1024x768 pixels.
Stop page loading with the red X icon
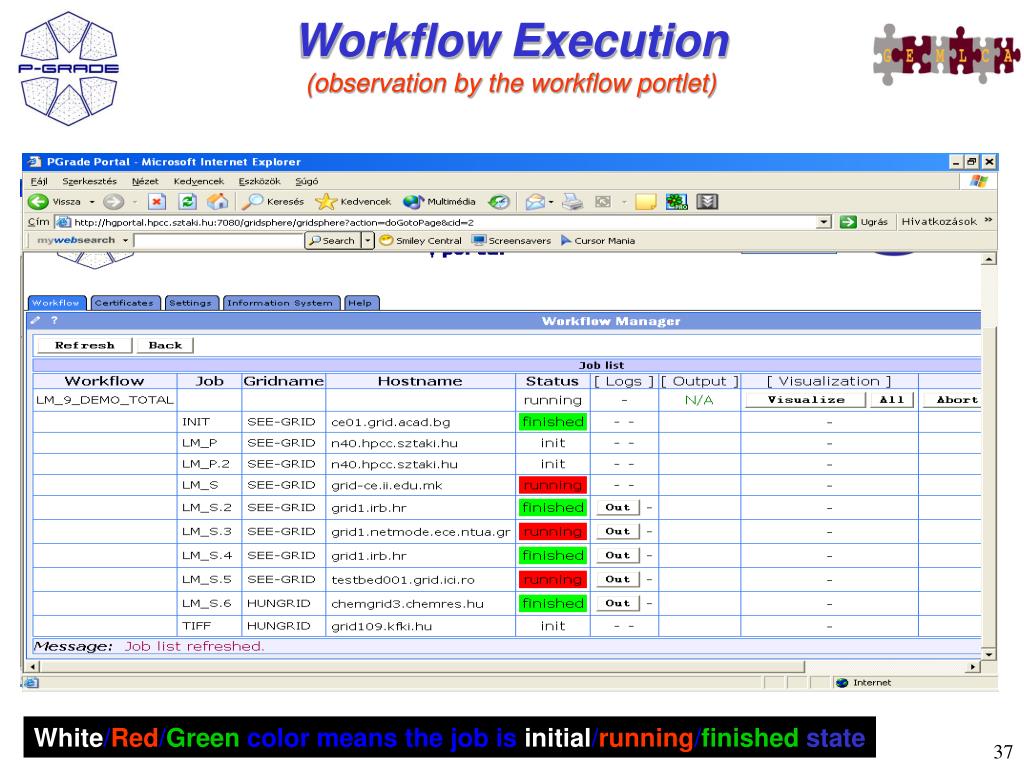point(157,202)
